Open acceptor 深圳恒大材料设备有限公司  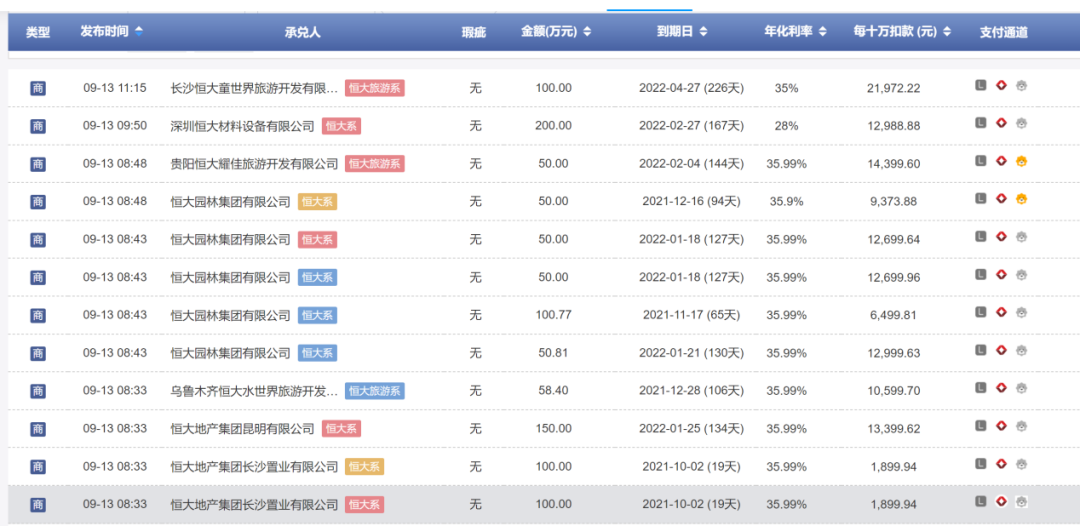tap(242, 126)
